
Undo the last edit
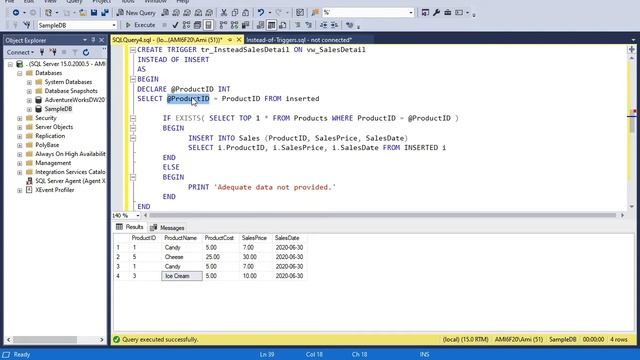pos(261,13)
